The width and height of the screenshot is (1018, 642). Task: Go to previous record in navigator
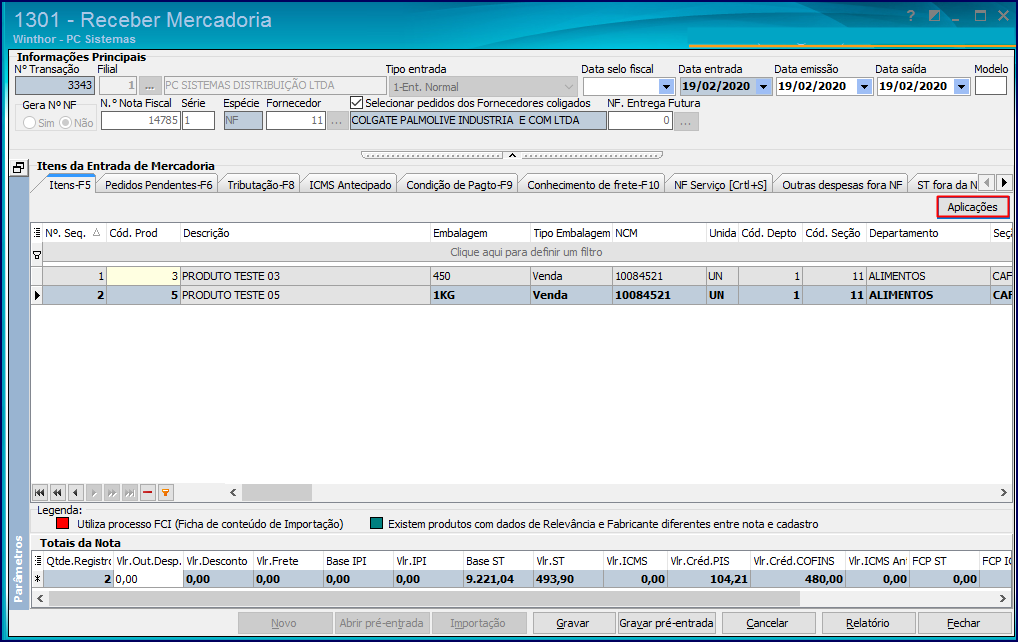coord(75,493)
